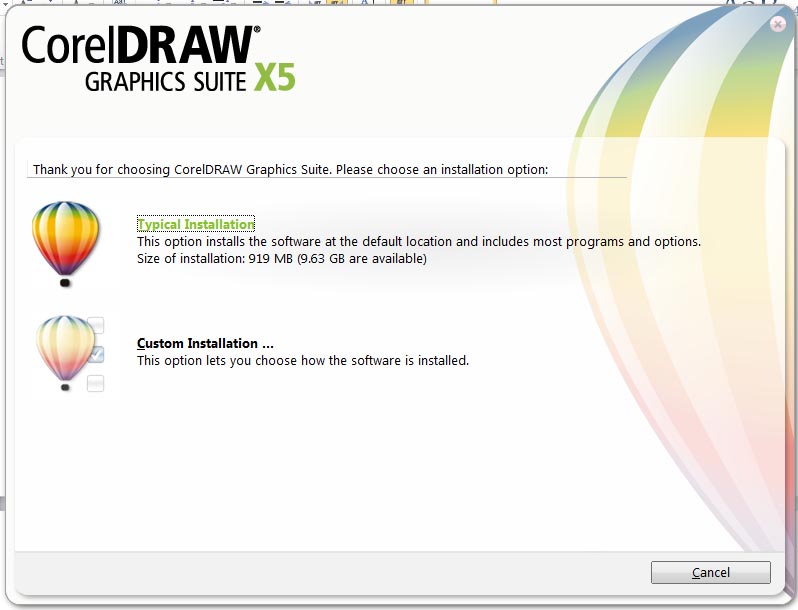This screenshot has width=798, height=610.
Task: Cancel the CorelDRAW setup
Action: 710,572
